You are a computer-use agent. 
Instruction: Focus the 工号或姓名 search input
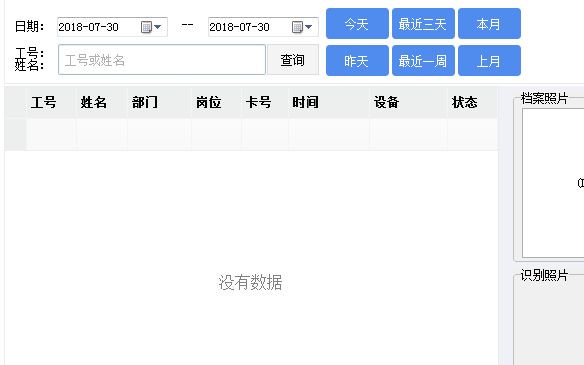[162, 60]
